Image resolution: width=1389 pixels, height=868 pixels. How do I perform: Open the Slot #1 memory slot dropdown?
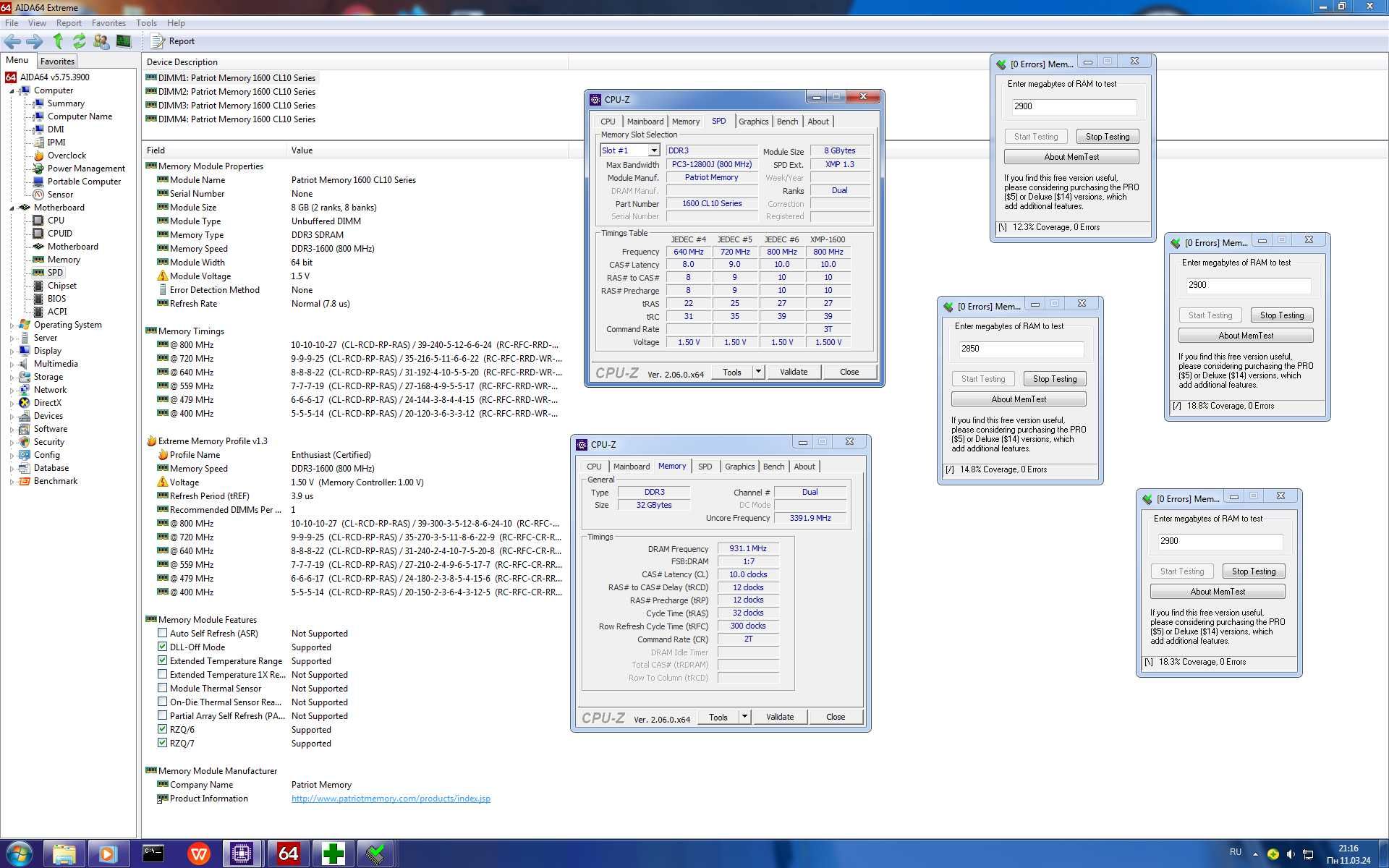(x=653, y=150)
